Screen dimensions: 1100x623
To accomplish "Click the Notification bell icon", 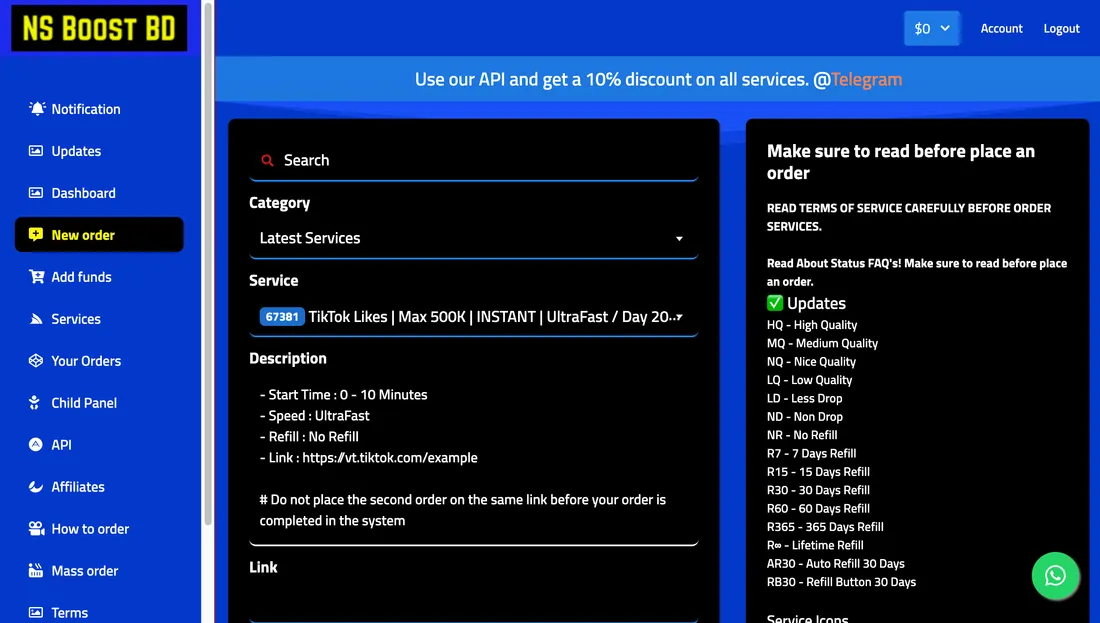I will (x=36, y=108).
